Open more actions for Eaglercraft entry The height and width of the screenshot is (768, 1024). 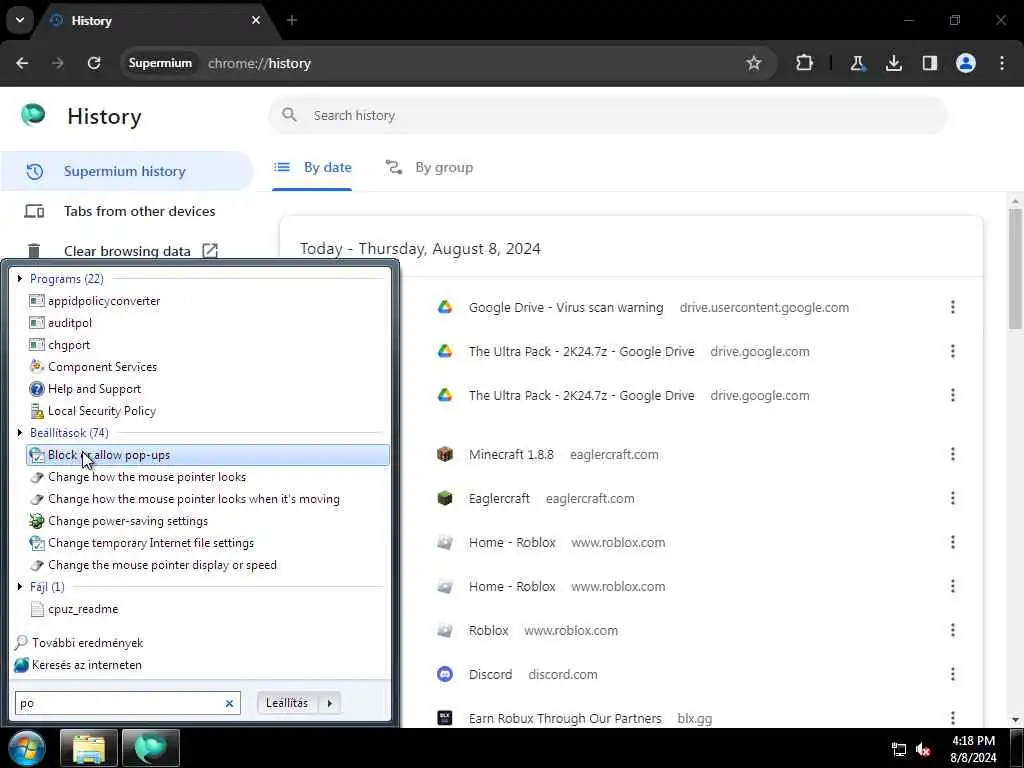[x=953, y=498]
